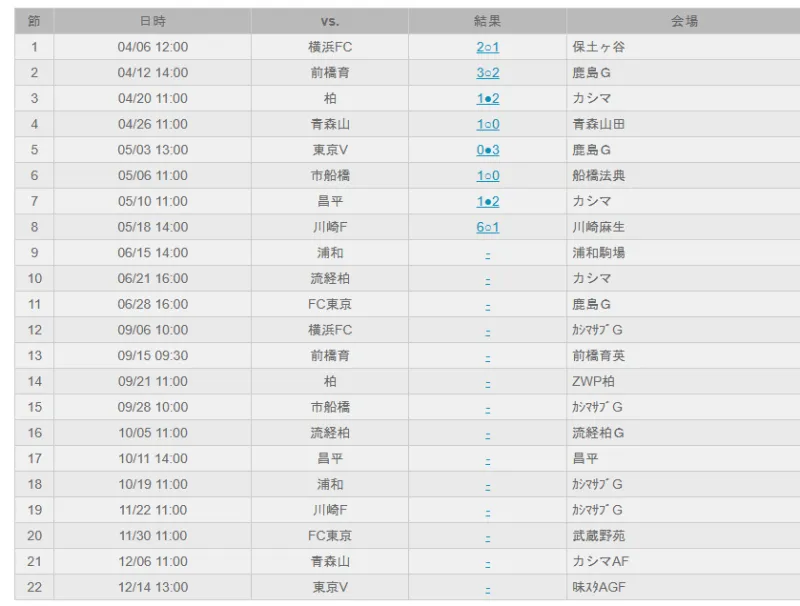Click the pending result link for 06/28 FC東京
This screenshot has height=606, width=800.
click(x=488, y=305)
